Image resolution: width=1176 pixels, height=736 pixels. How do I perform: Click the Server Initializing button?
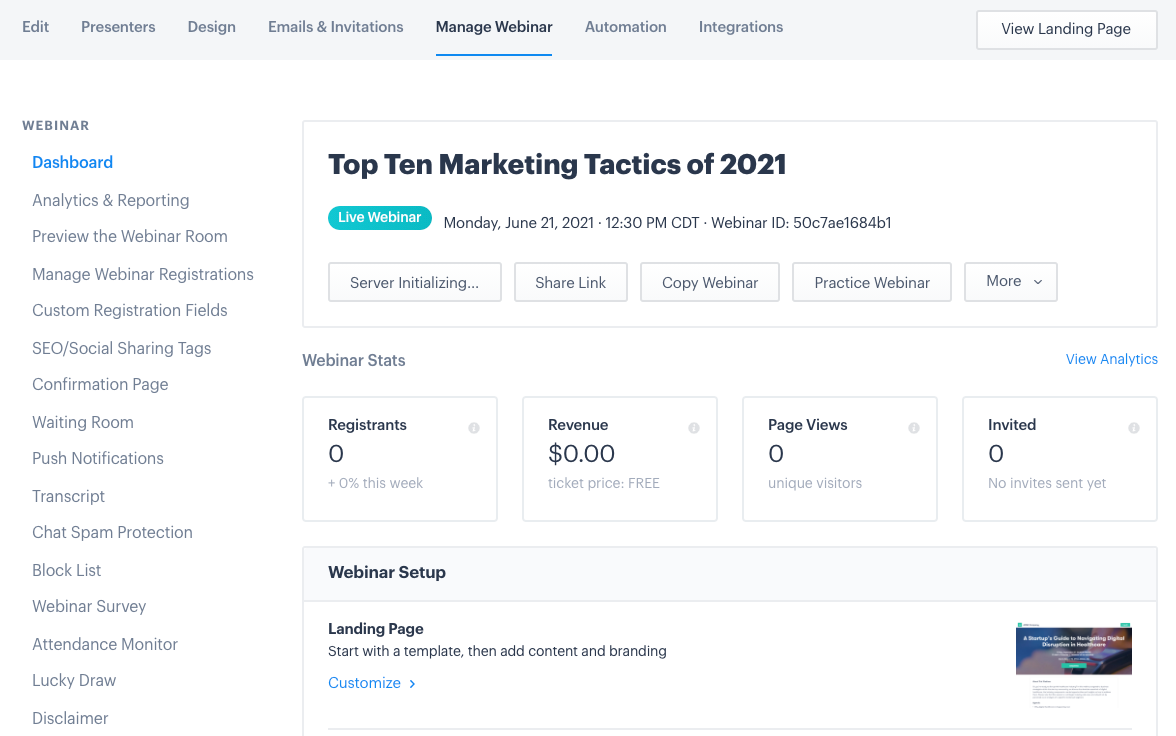click(x=414, y=283)
